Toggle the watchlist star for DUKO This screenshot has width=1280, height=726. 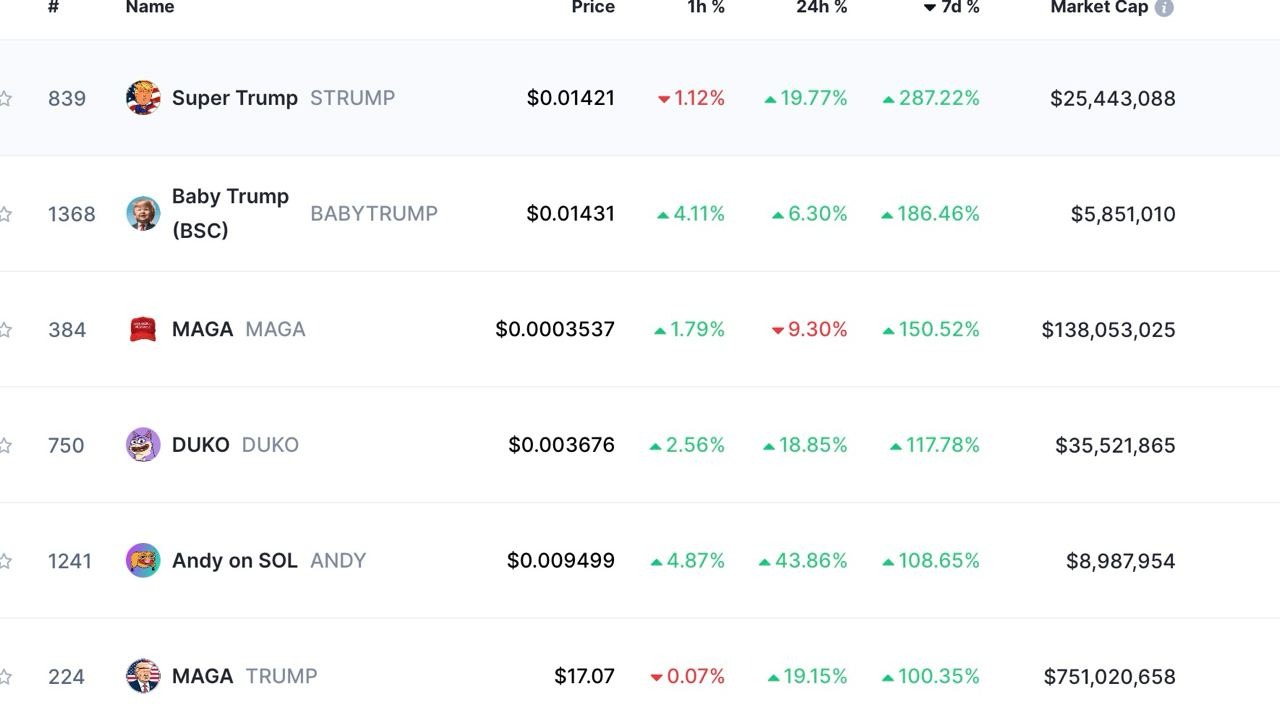(x=5, y=445)
